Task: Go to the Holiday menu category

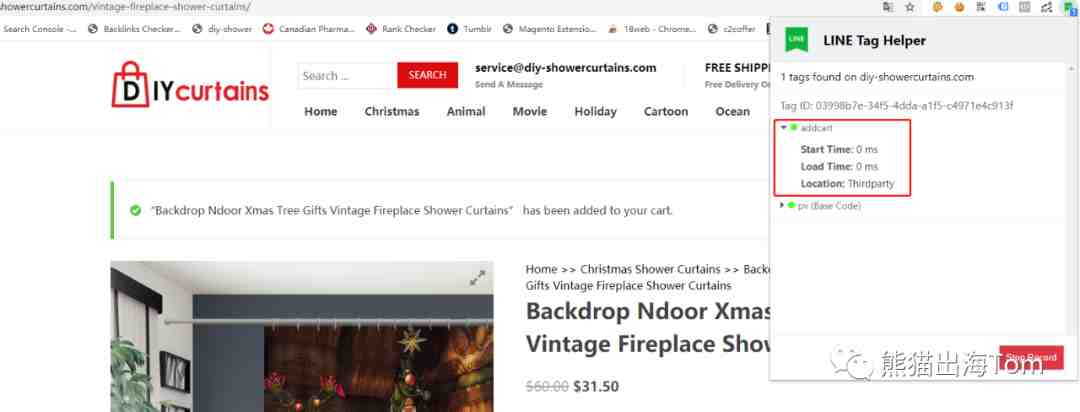Action: tap(596, 112)
